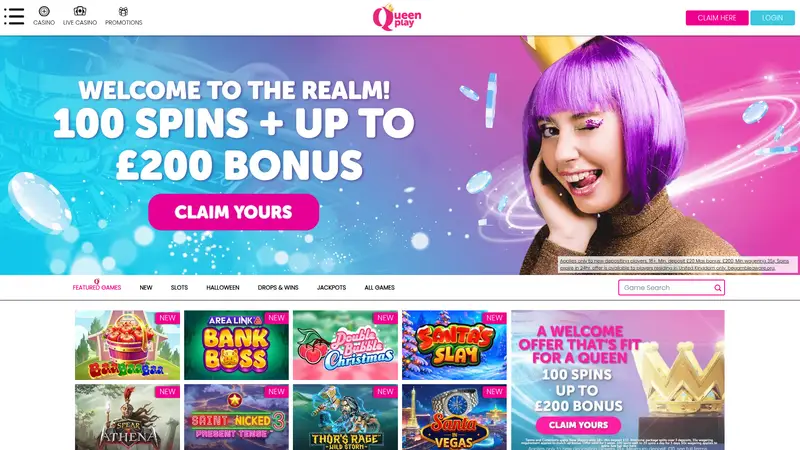
Task: Open the Halloween category tab
Action: pyautogui.click(x=223, y=288)
